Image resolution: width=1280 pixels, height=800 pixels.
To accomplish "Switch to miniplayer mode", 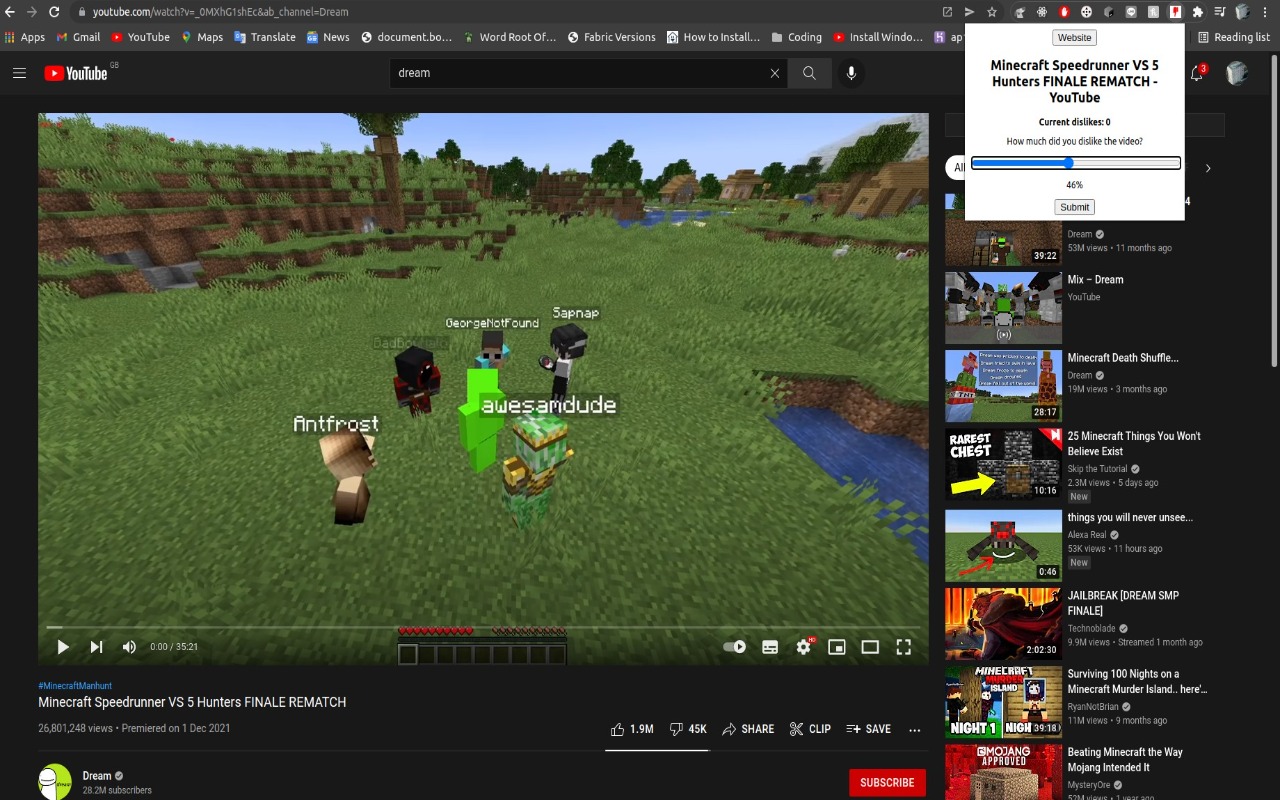I will pos(837,647).
